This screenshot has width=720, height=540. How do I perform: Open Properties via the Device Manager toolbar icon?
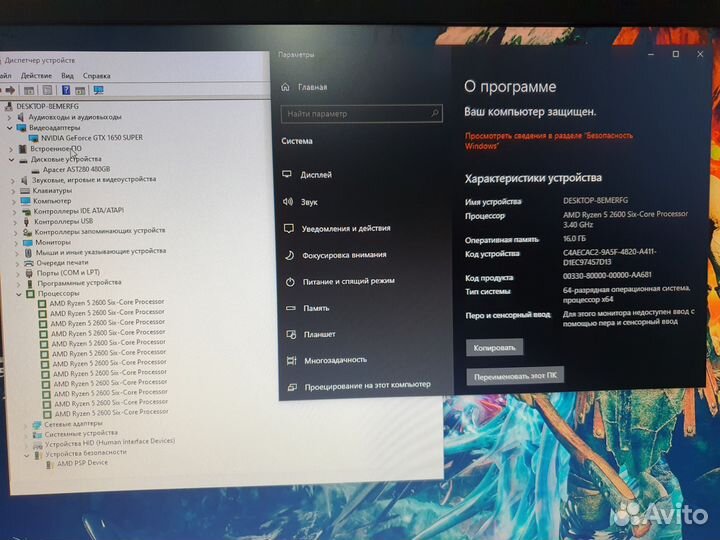47,90
